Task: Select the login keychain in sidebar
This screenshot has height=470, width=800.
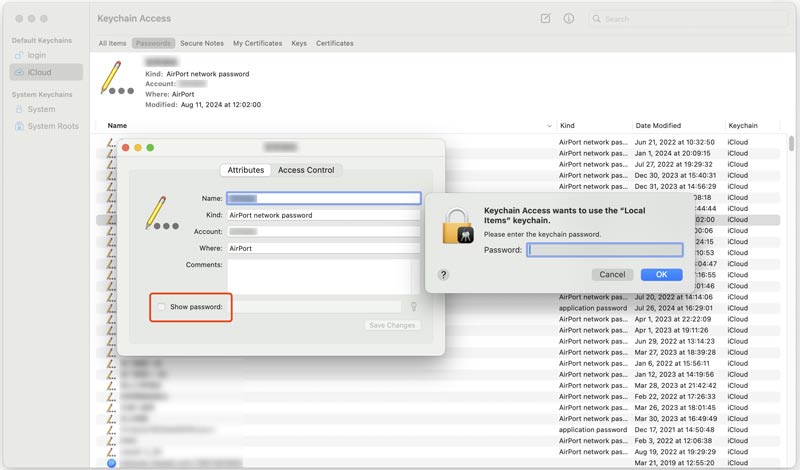Action: pyautogui.click(x=37, y=55)
